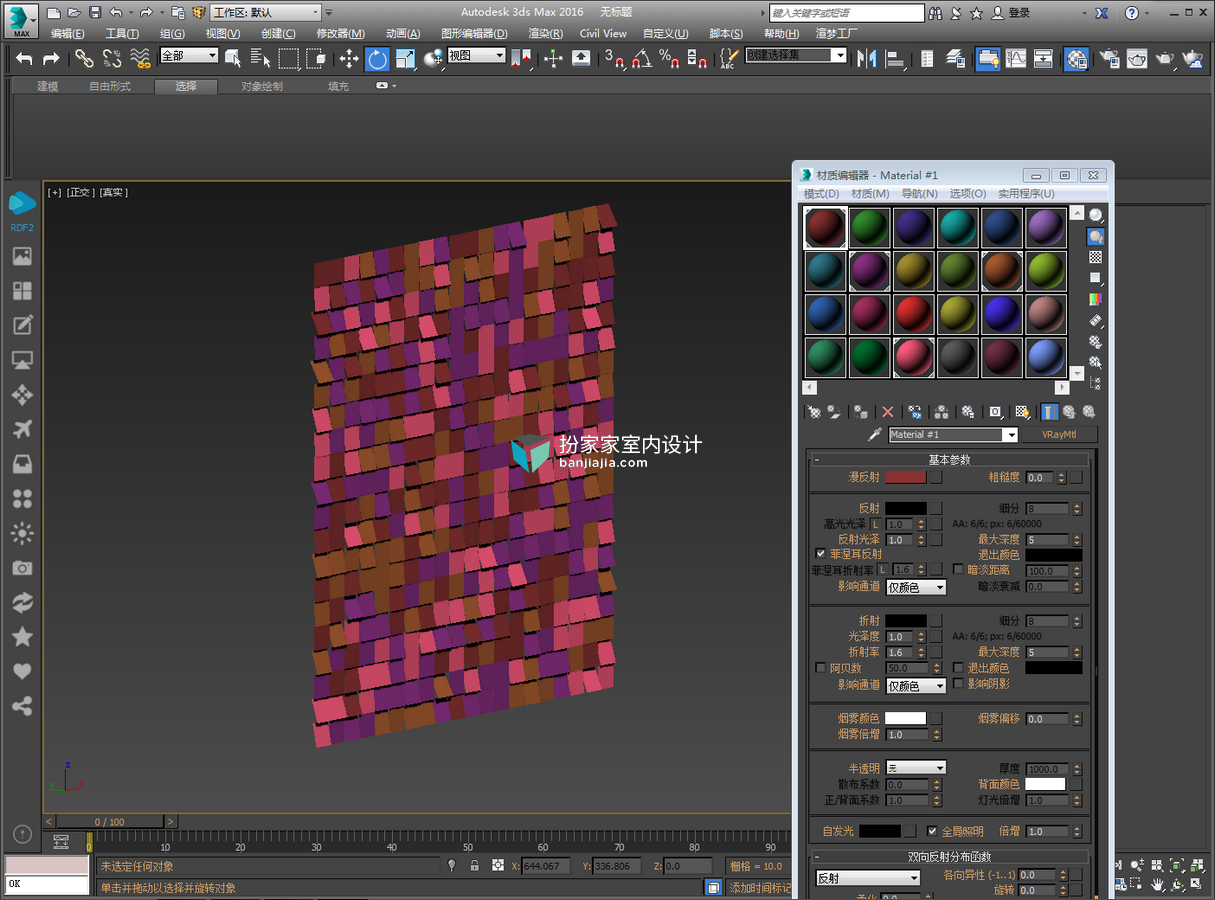Click the Undo arrow in main toolbar
The height and width of the screenshot is (900, 1215).
(24, 58)
